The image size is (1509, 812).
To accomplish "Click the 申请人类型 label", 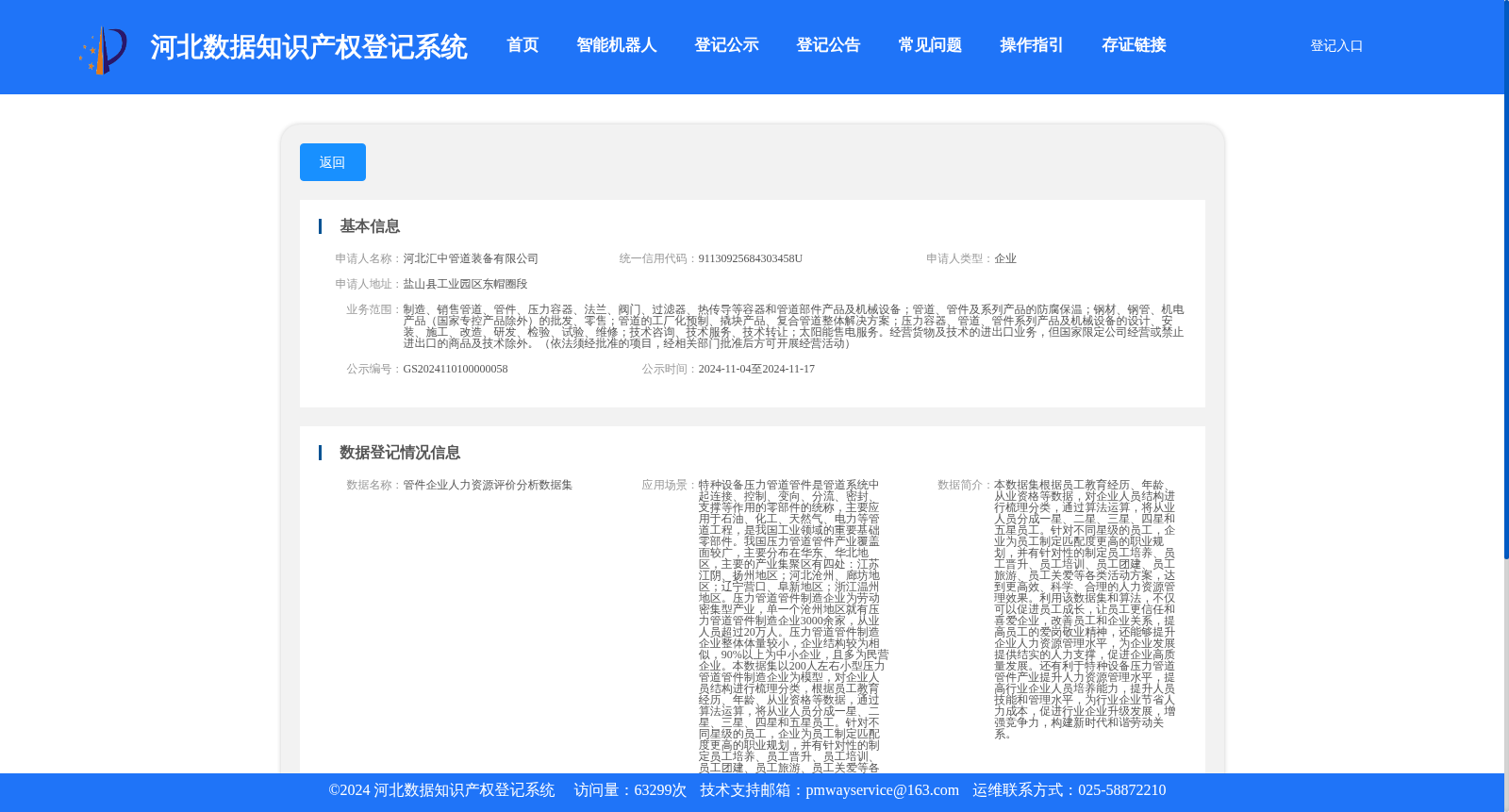I will (x=959, y=258).
